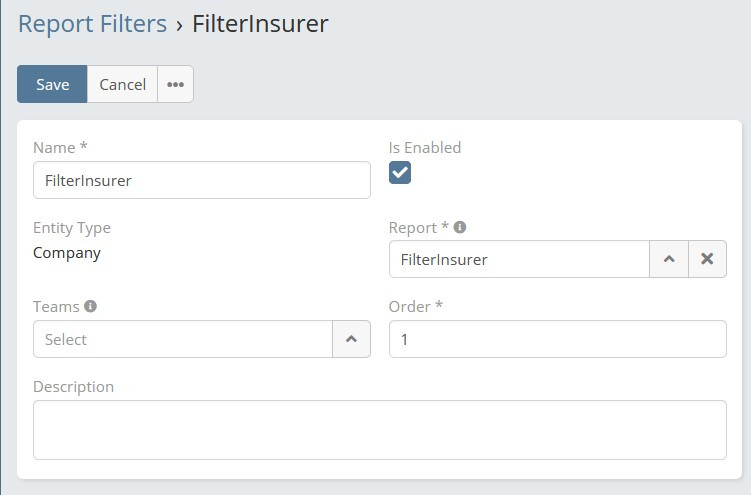Save the report filter
This screenshot has width=751, height=495.
(x=52, y=84)
